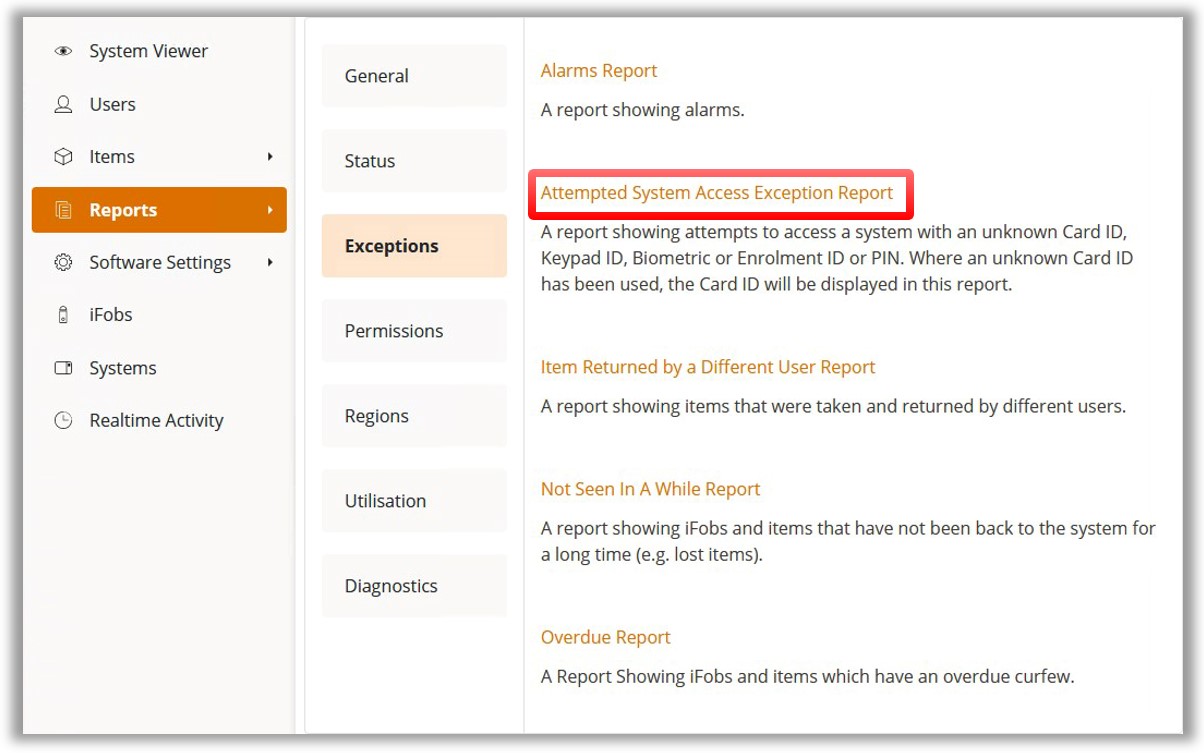Click the Systems cabinet icon
This screenshot has height=753, width=1204.
tap(63, 368)
